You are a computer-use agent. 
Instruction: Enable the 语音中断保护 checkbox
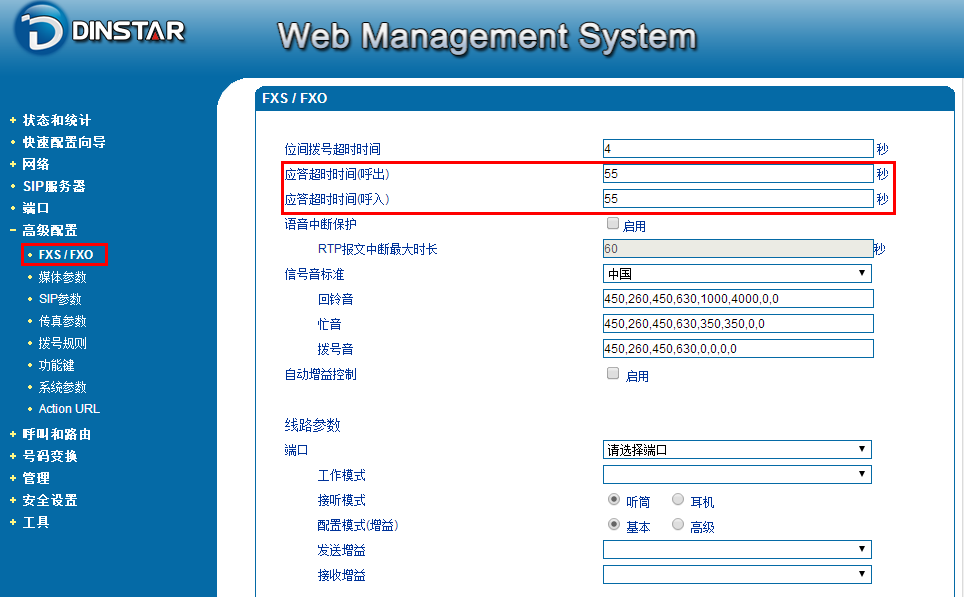click(613, 224)
